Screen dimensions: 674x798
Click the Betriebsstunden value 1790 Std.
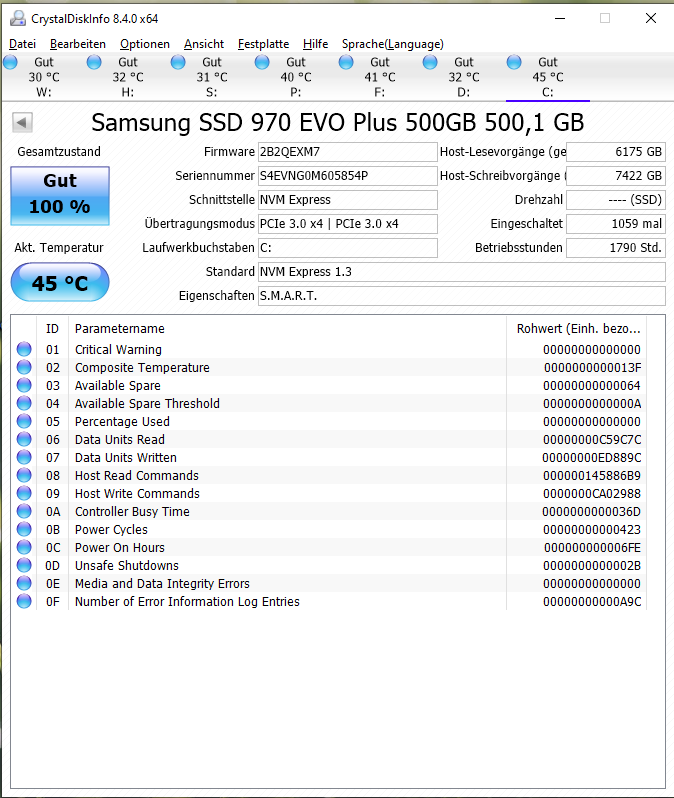(616, 248)
